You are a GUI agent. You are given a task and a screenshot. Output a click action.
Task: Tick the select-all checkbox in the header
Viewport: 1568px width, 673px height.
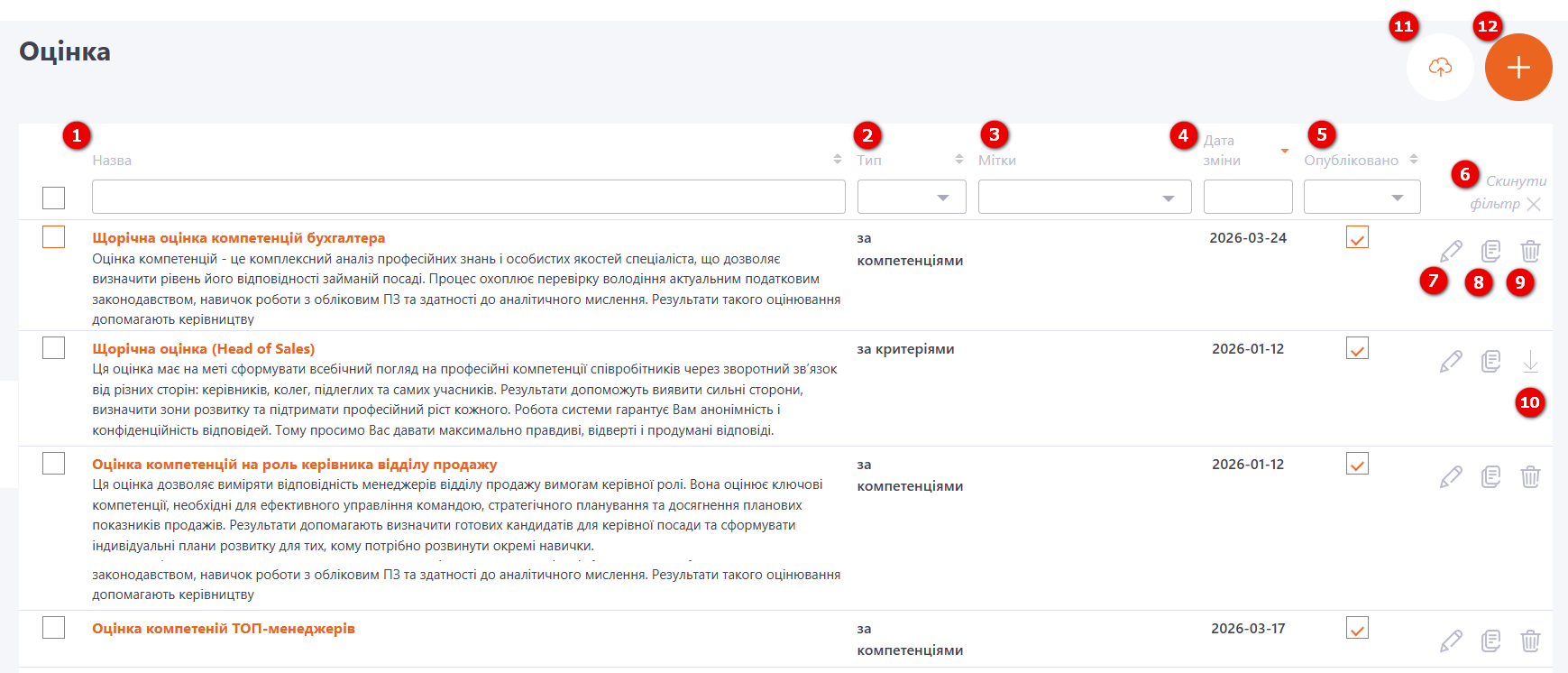[x=54, y=198]
